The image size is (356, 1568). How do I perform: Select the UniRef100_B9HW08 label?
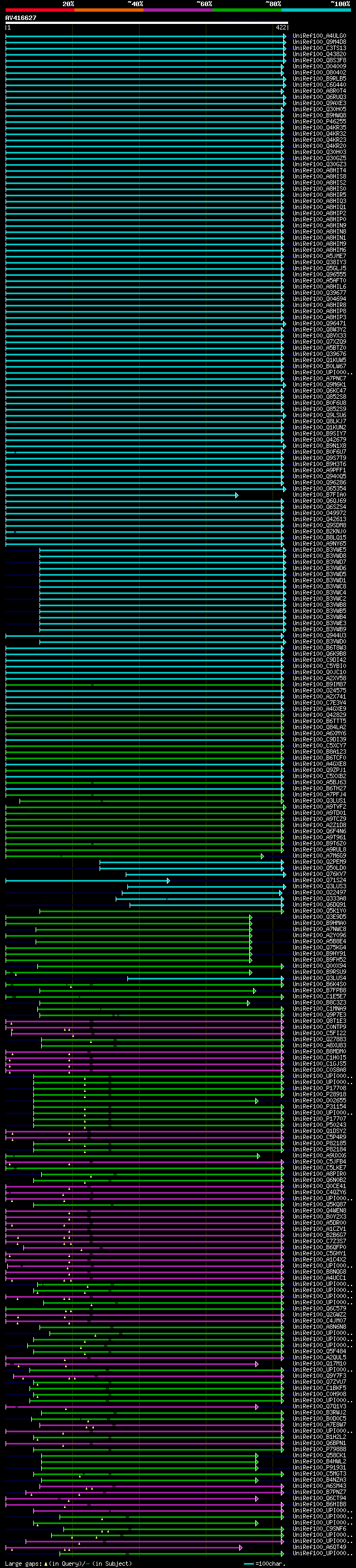pyautogui.click(x=319, y=116)
